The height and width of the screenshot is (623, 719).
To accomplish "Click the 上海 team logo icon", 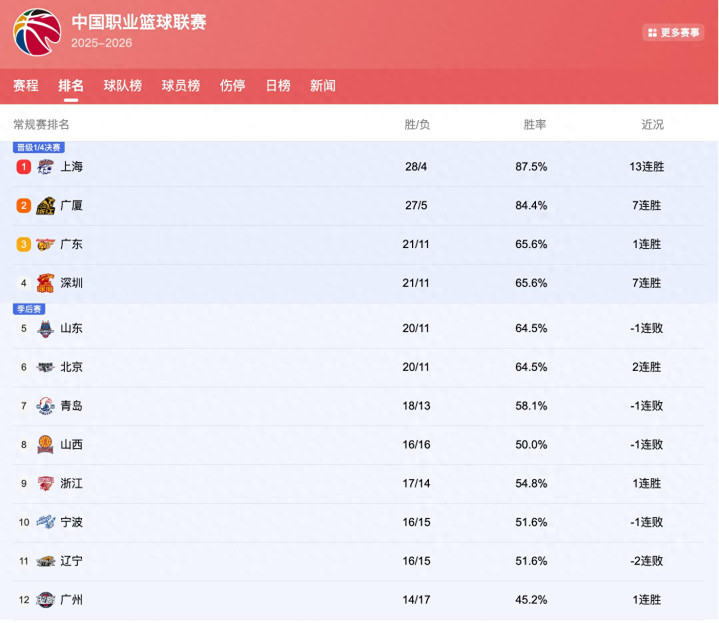I will pos(45,167).
